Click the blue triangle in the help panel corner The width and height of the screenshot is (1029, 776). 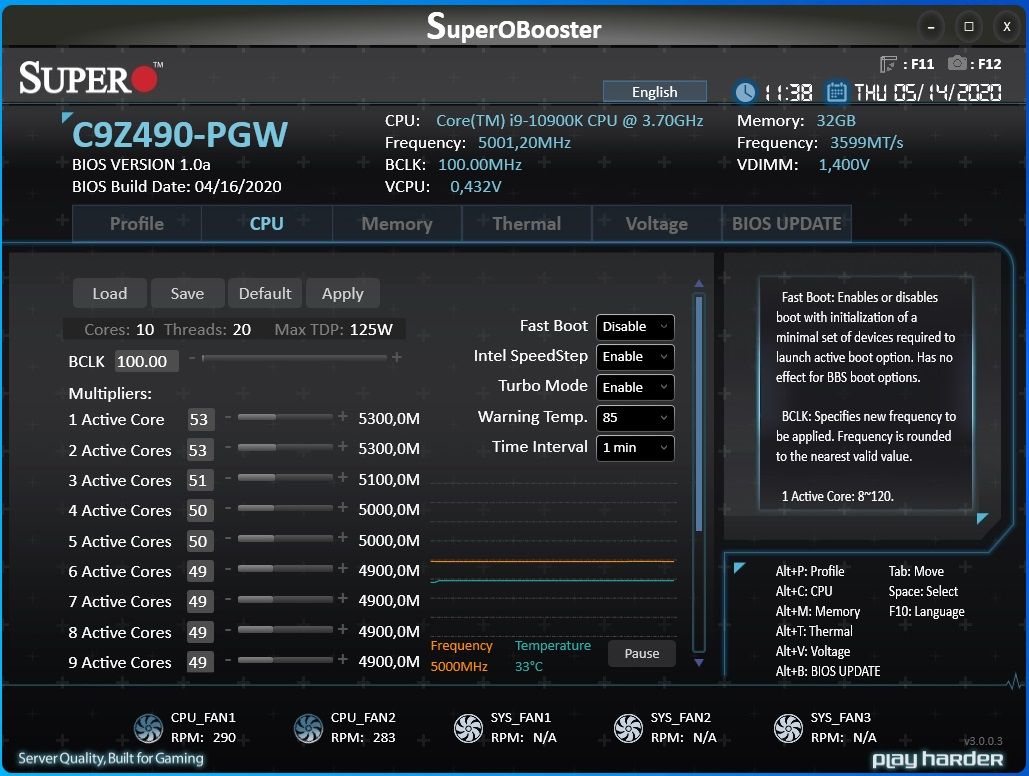tap(982, 518)
